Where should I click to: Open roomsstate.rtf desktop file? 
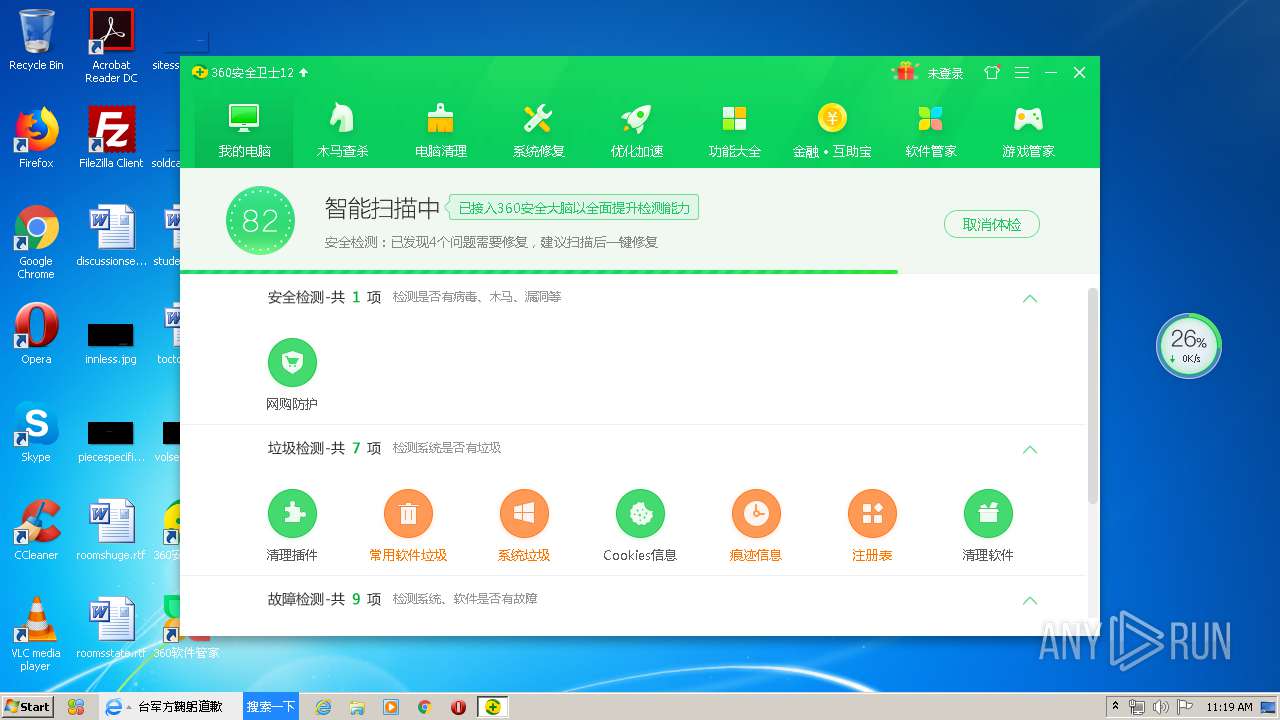[111, 628]
